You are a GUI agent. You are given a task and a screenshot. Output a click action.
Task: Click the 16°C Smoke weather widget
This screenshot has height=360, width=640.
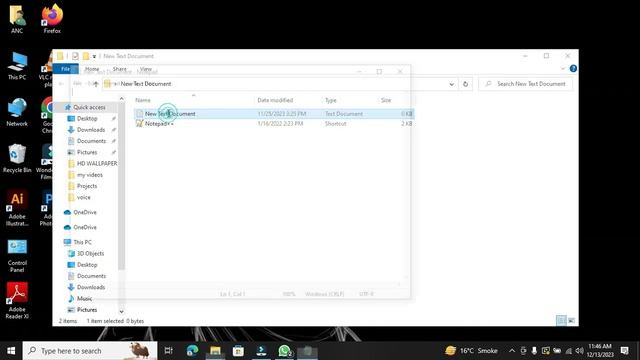471,351
